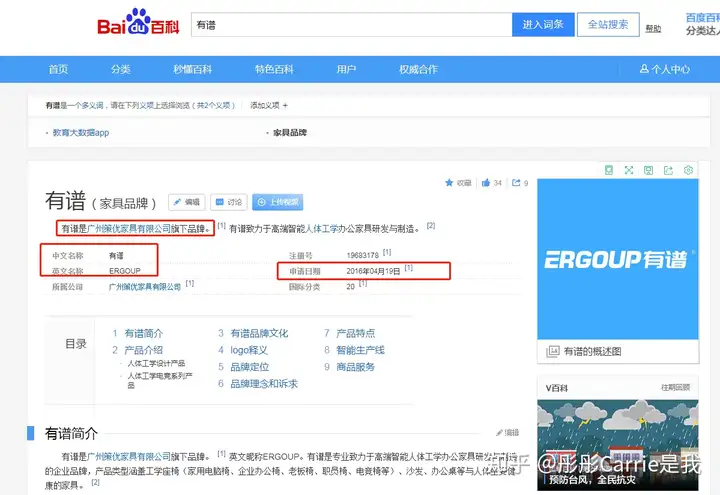Jump to section 6 品牌理念和诉求

coord(264,384)
